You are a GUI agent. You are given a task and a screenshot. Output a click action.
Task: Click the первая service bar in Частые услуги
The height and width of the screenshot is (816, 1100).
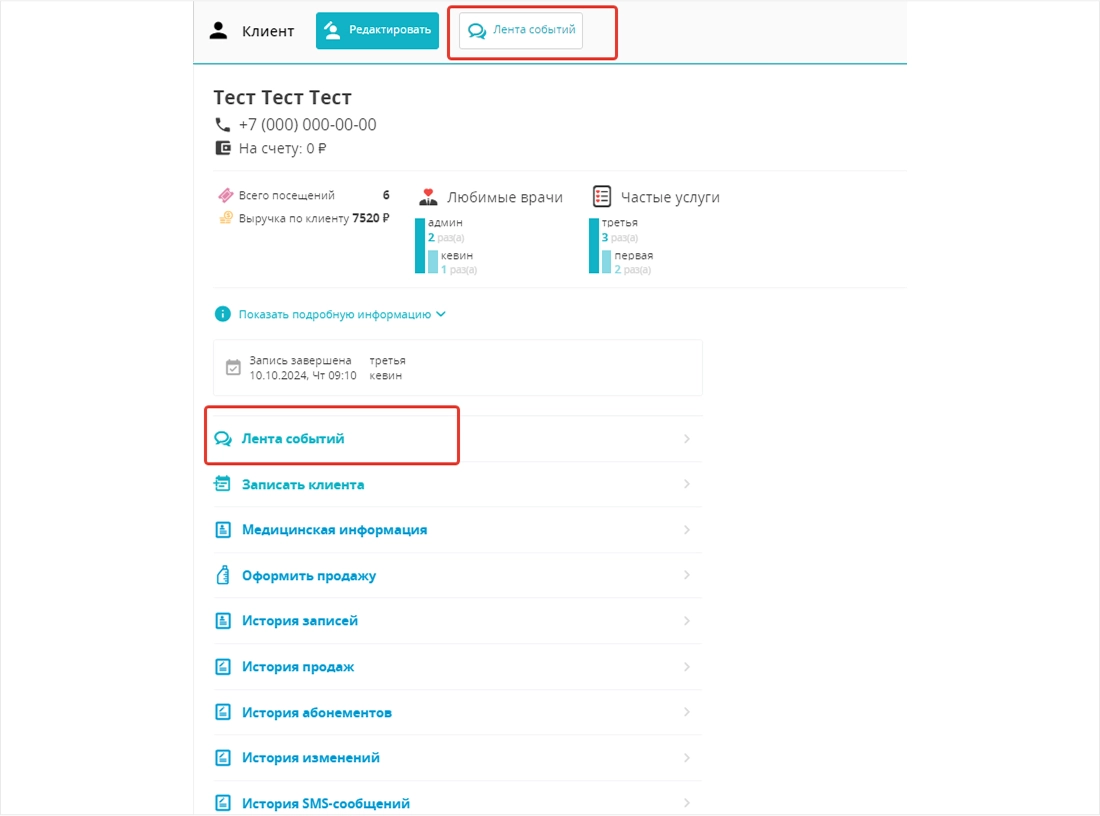point(606,262)
